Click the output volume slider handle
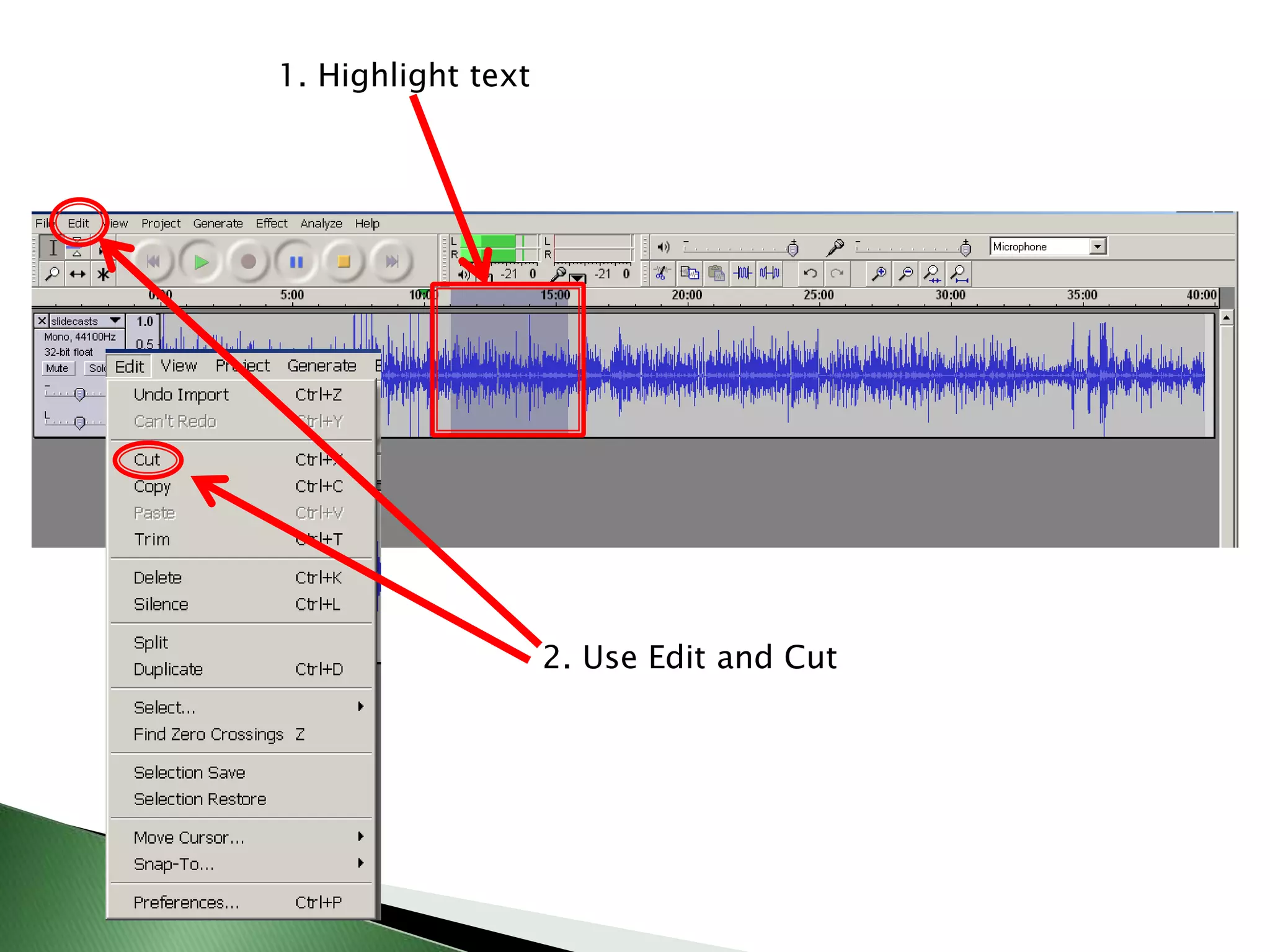Screen dimensions: 1270x952 (793, 249)
